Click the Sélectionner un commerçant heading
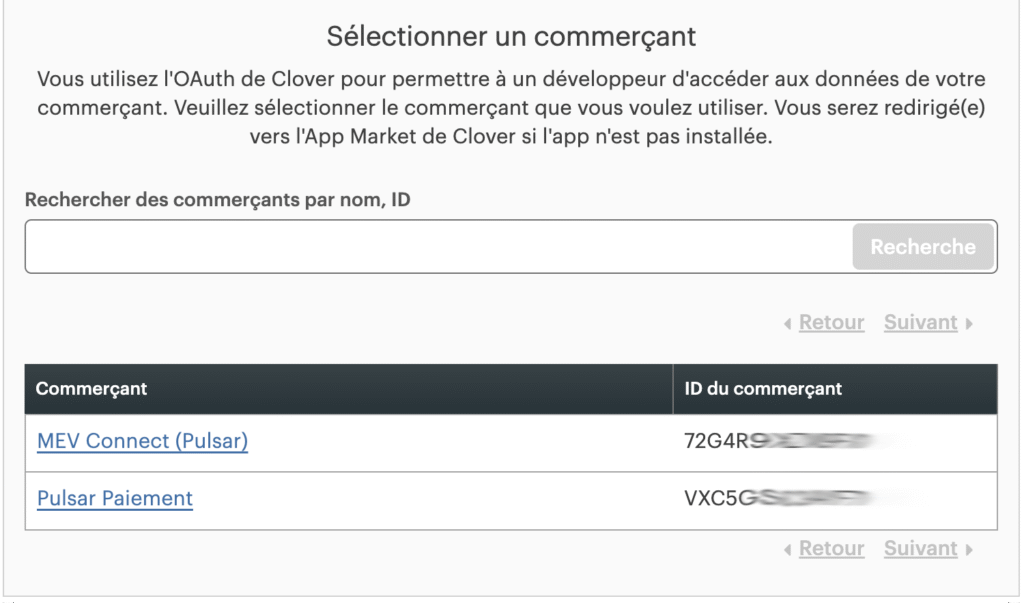This screenshot has width=1024, height=603. [511, 38]
